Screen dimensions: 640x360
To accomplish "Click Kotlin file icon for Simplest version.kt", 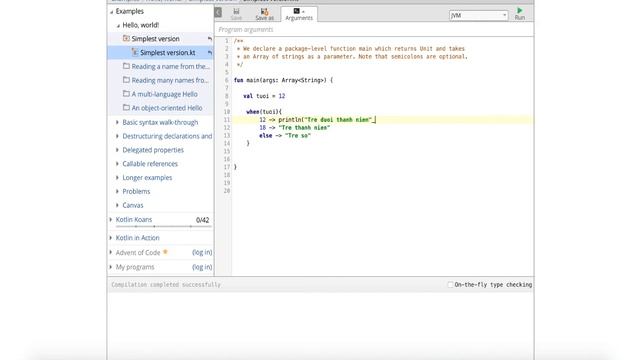I will click(x=135, y=52).
